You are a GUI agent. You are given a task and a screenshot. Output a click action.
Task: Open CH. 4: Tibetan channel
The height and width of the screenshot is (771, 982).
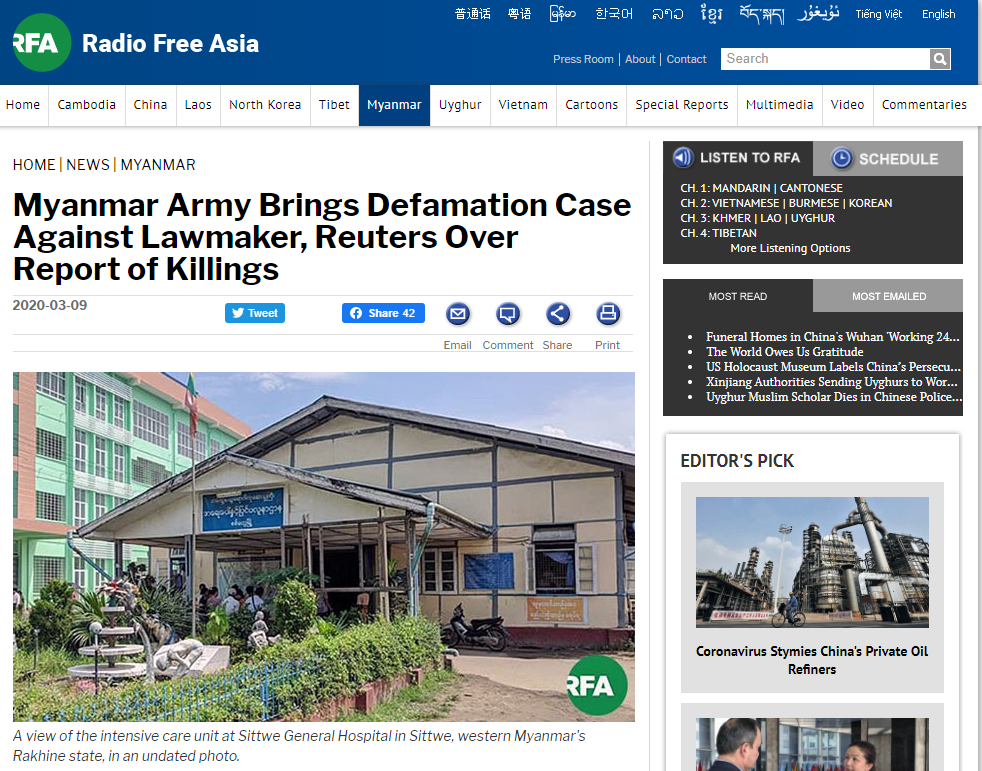(718, 233)
